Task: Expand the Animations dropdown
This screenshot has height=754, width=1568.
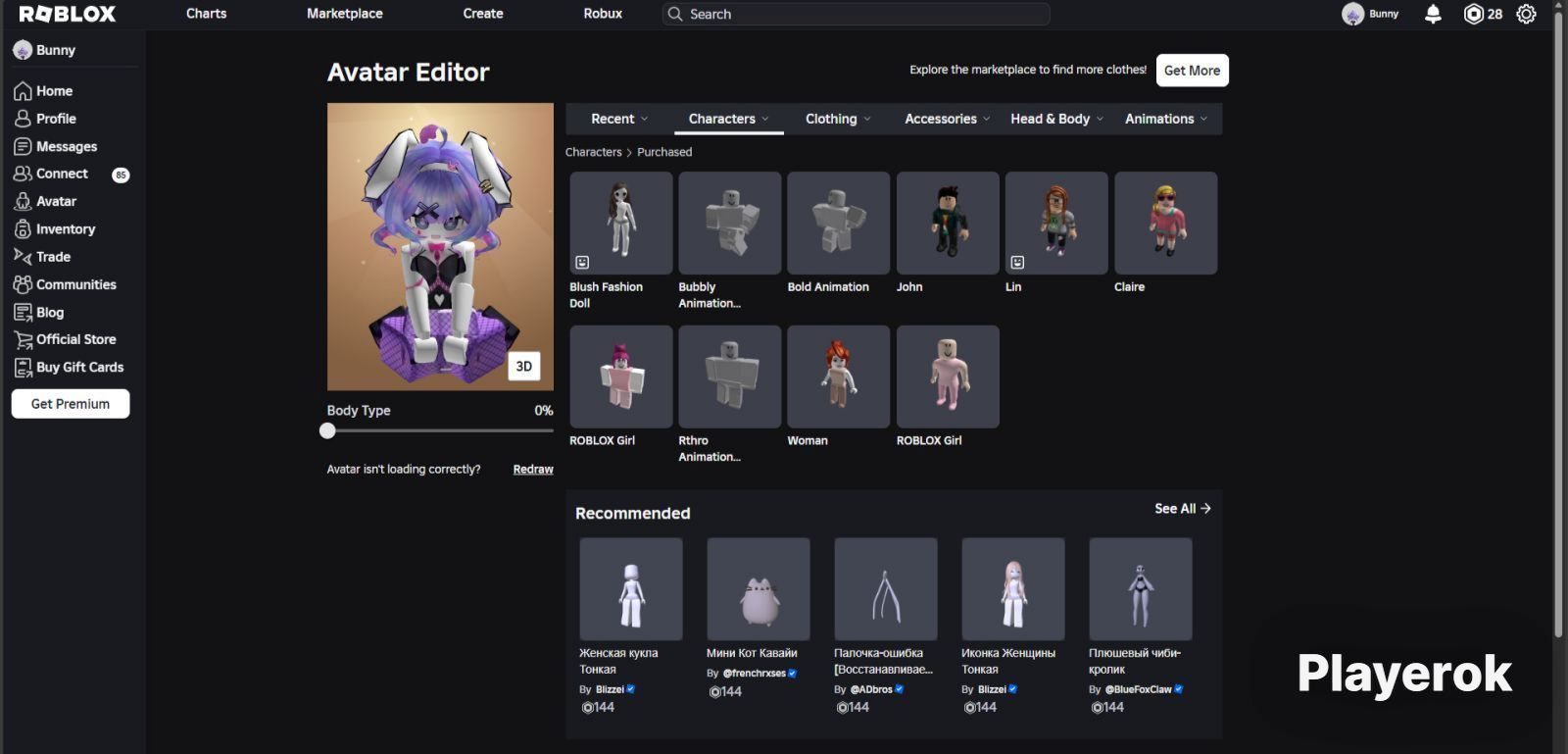Action: (1166, 119)
